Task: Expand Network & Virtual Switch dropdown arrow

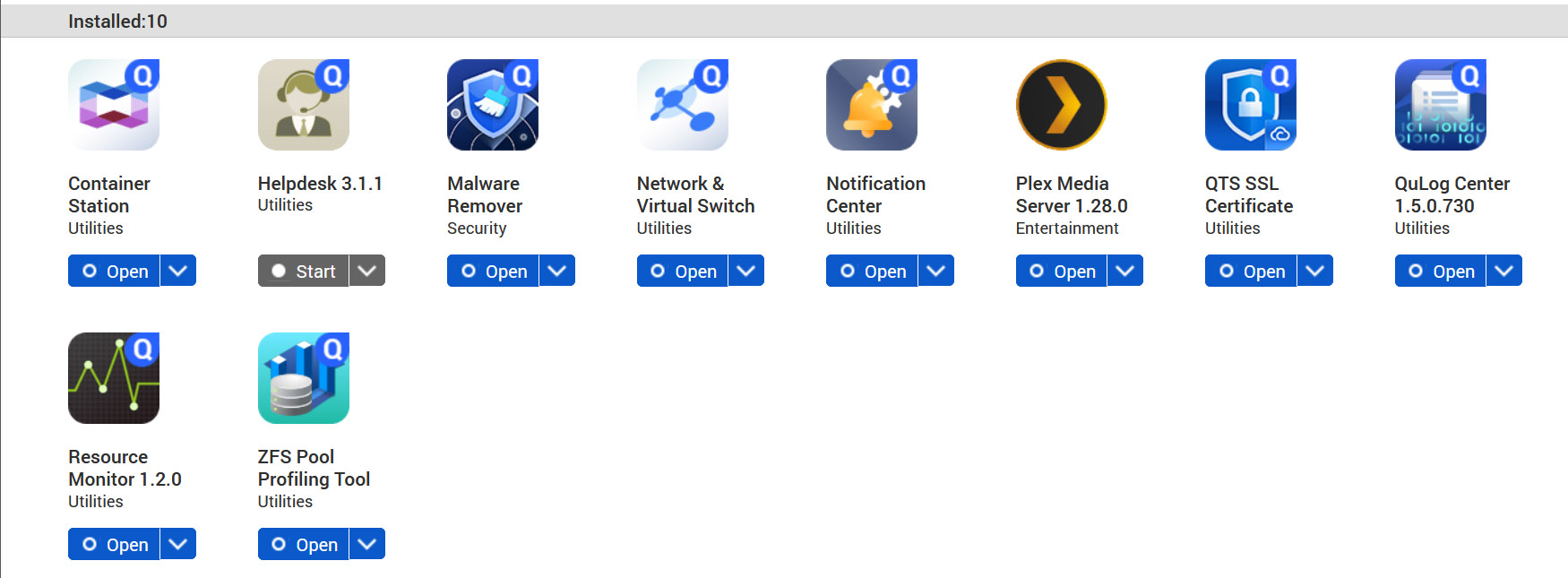Action: pyautogui.click(x=746, y=271)
